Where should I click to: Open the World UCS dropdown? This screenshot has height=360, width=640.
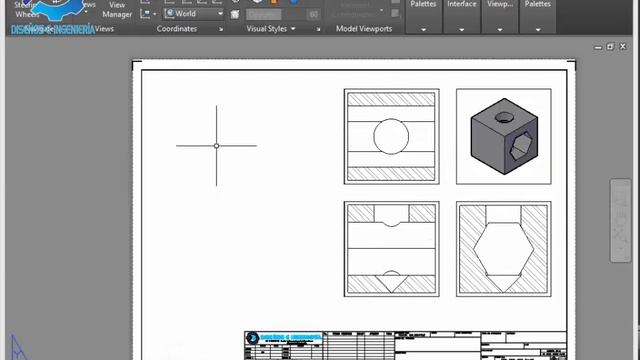(x=193, y=14)
